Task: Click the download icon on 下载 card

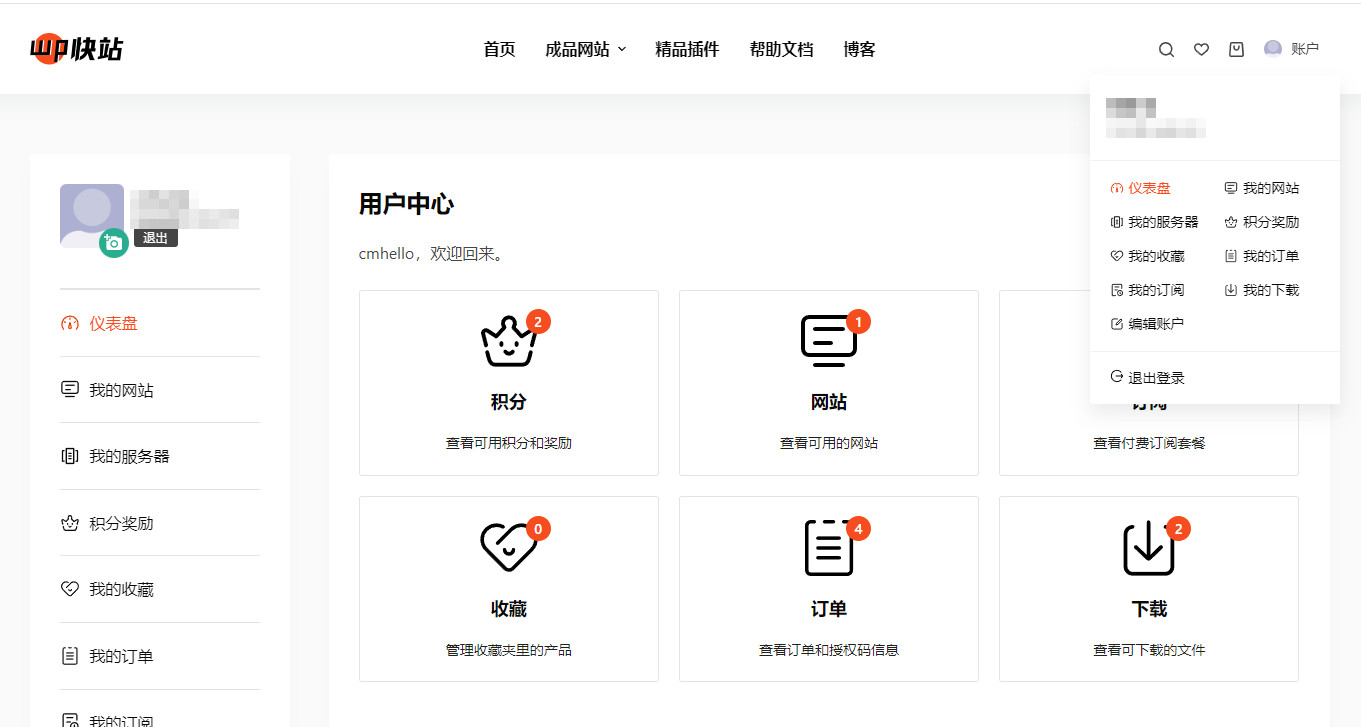Action: click(1148, 548)
